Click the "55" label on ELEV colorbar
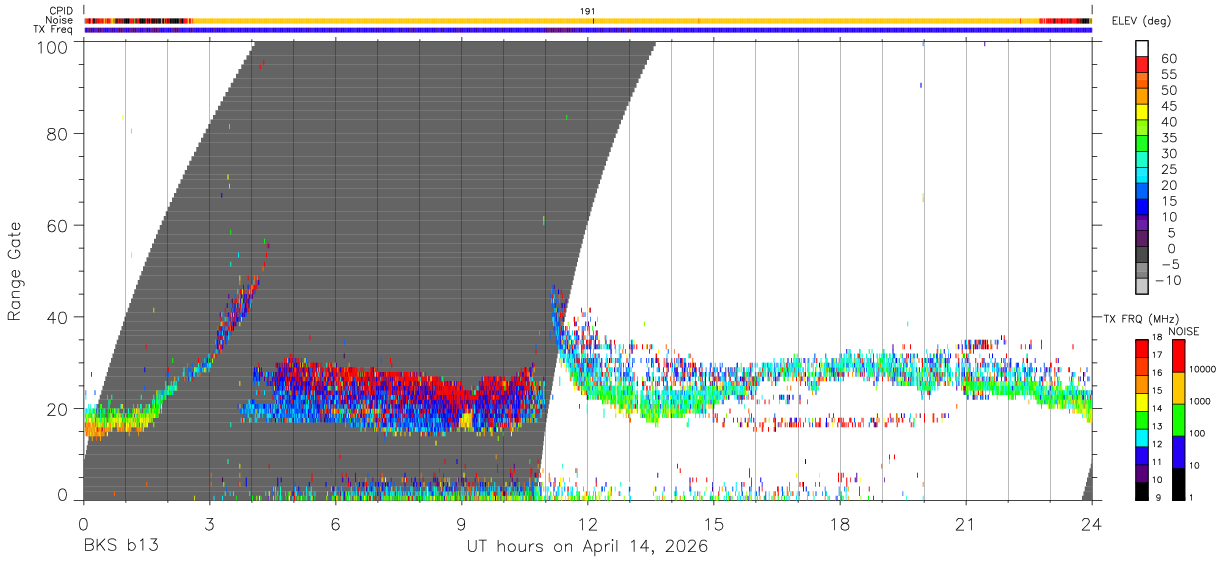1228x567 pixels. [x=1170, y=74]
